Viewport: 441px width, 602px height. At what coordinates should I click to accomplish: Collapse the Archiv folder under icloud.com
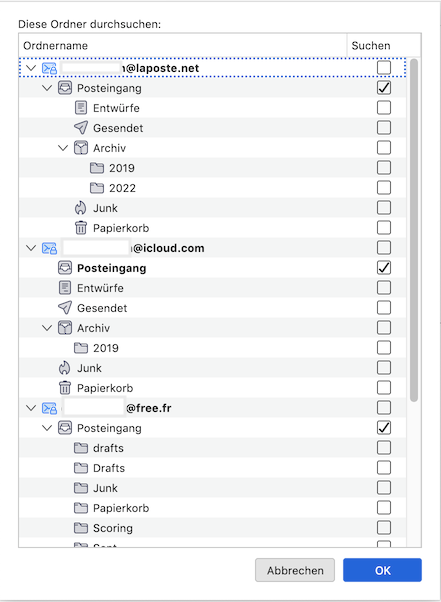coord(47,328)
